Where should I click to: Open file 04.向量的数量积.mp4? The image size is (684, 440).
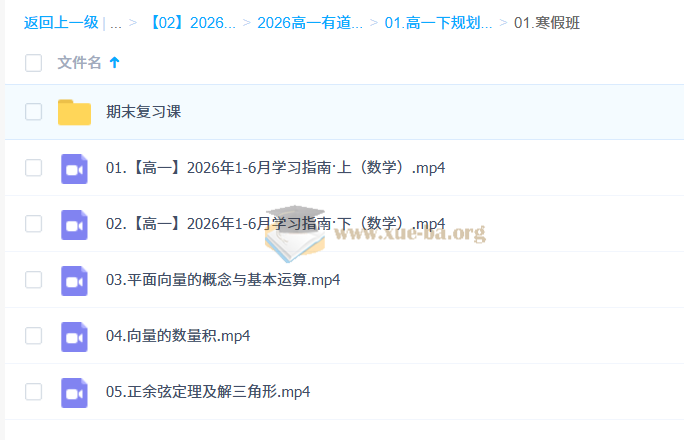click(178, 336)
